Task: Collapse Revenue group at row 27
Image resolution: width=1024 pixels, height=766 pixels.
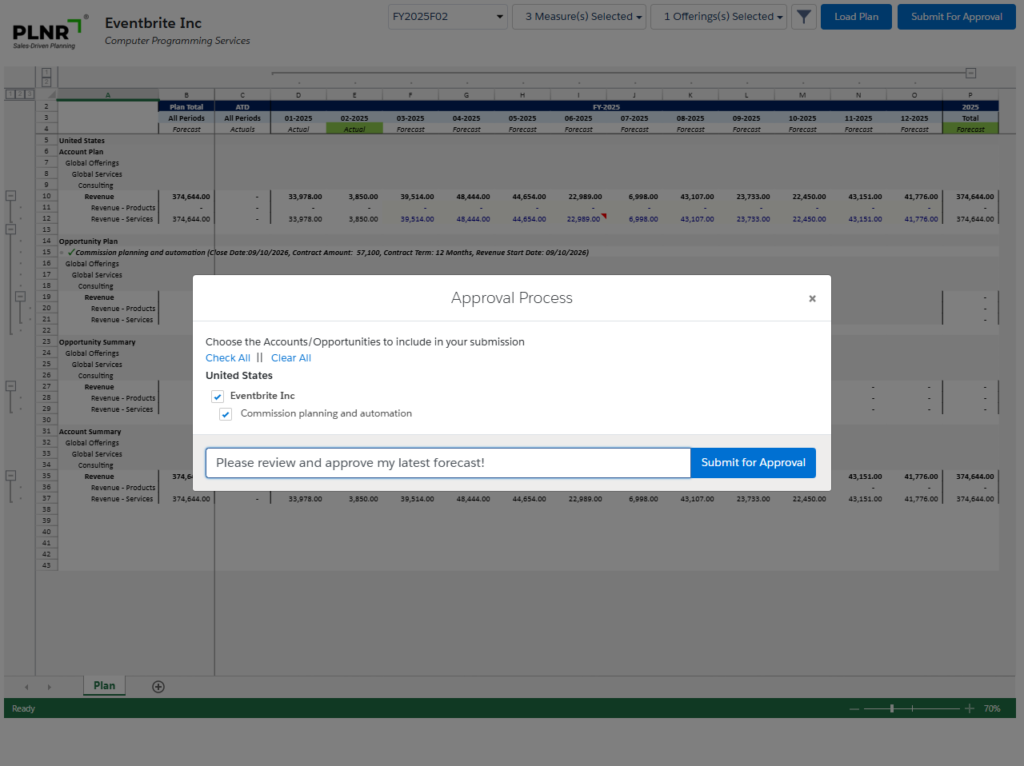Action: tap(11, 386)
